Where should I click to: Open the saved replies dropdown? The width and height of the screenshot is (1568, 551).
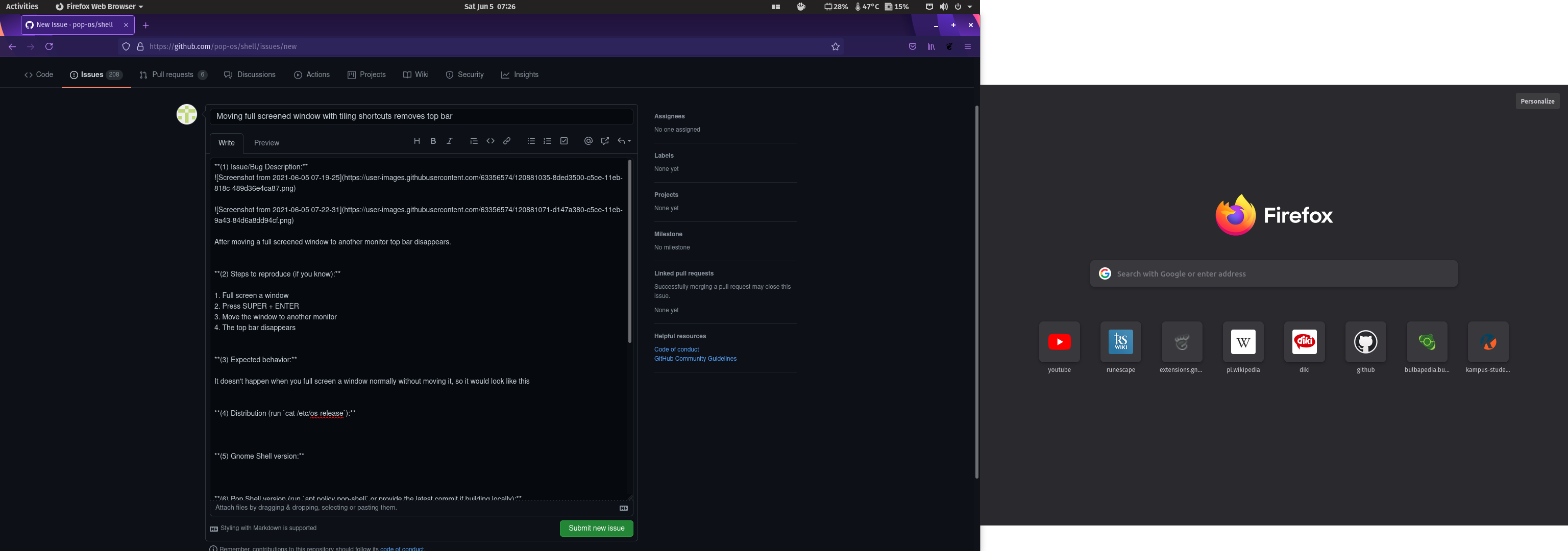click(x=625, y=141)
